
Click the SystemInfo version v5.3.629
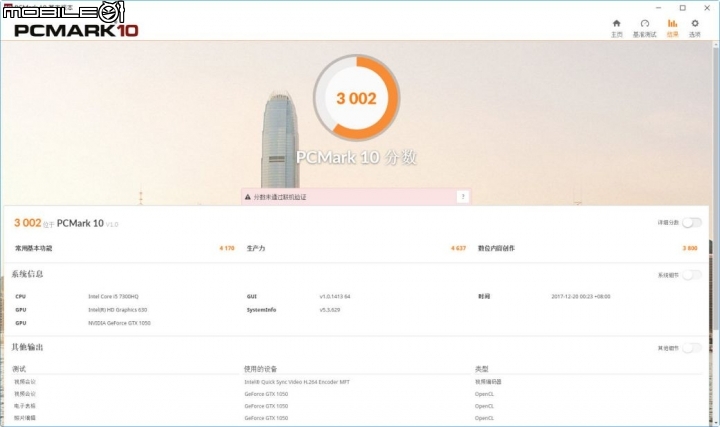click(330, 310)
